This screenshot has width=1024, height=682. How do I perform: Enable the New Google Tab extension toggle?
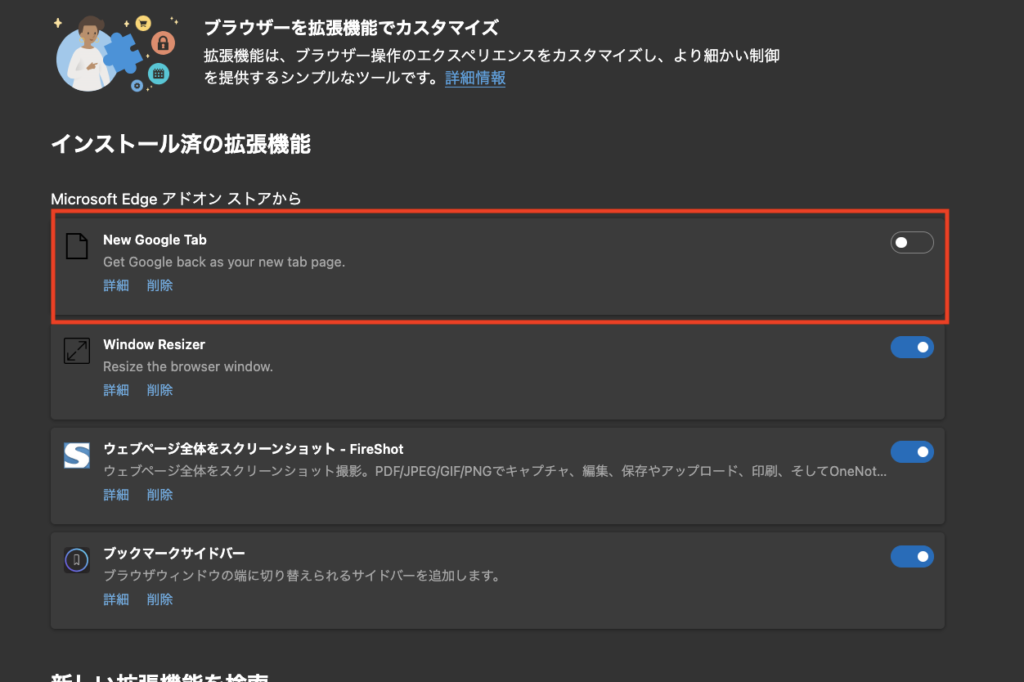[x=911, y=242]
